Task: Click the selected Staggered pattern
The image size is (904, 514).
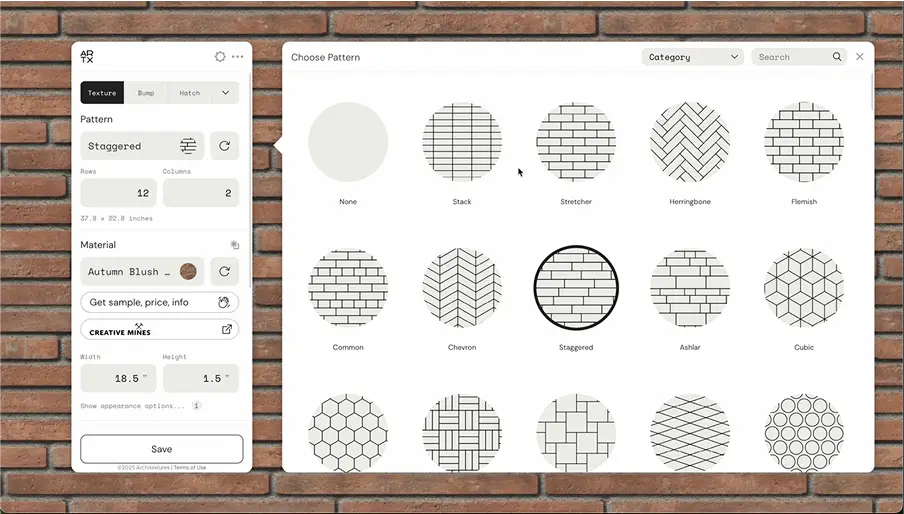Action: (576, 288)
